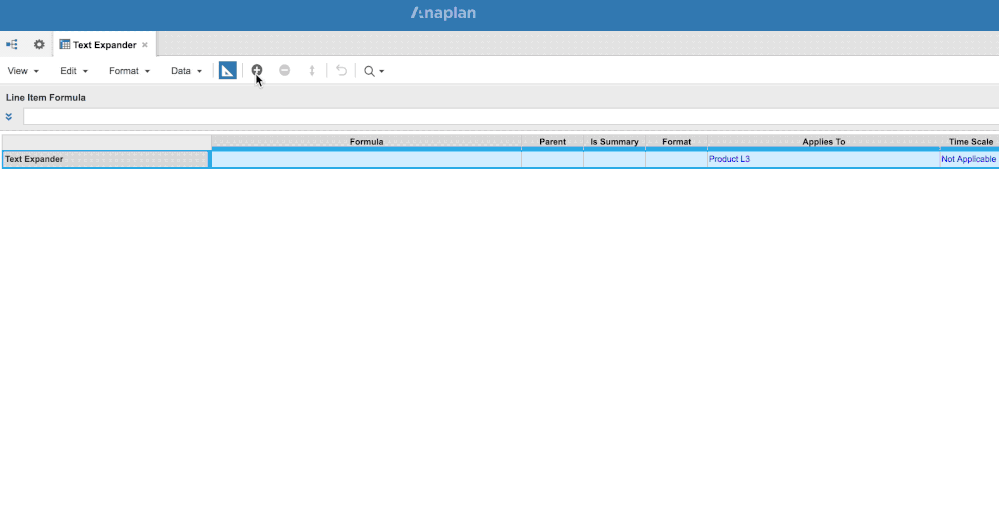Open the View menu
This screenshot has height=517, width=999.
(x=23, y=71)
